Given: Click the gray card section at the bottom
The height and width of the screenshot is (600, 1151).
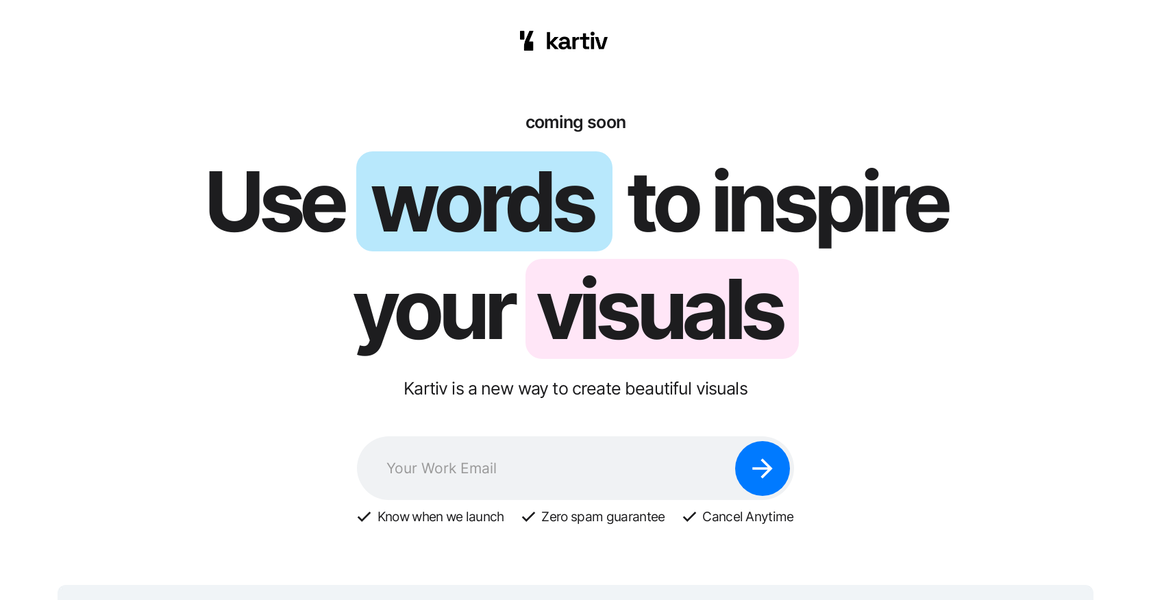Looking at the screenshot, I should [575, 592].
